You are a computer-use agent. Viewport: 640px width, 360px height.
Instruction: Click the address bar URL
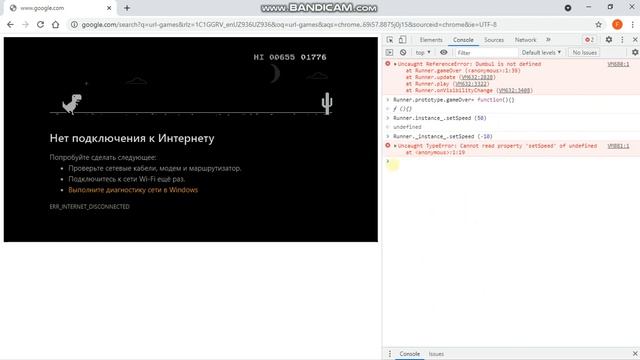pos(289,24)
